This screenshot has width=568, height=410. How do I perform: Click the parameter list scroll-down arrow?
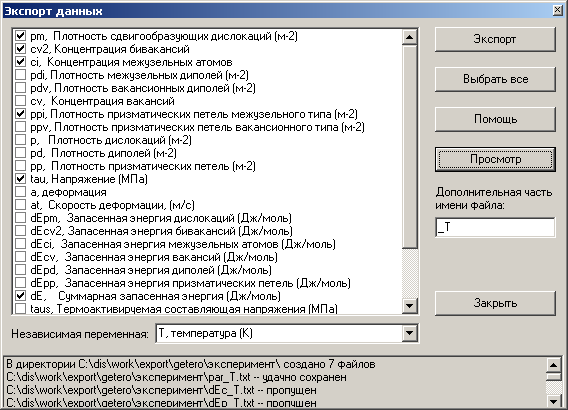click(409, 306)
